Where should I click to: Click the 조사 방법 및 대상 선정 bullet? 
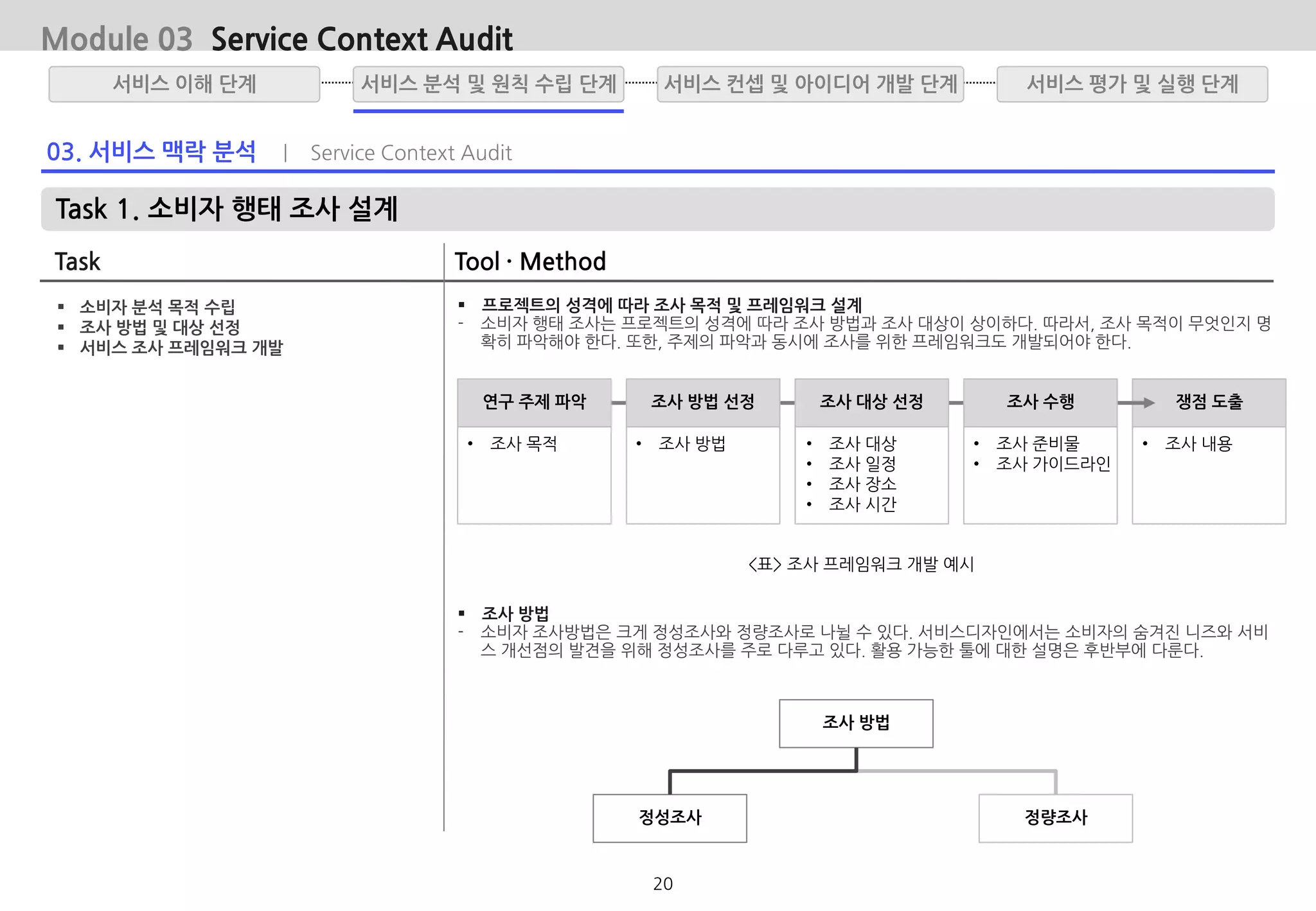(x=159, y=327)
